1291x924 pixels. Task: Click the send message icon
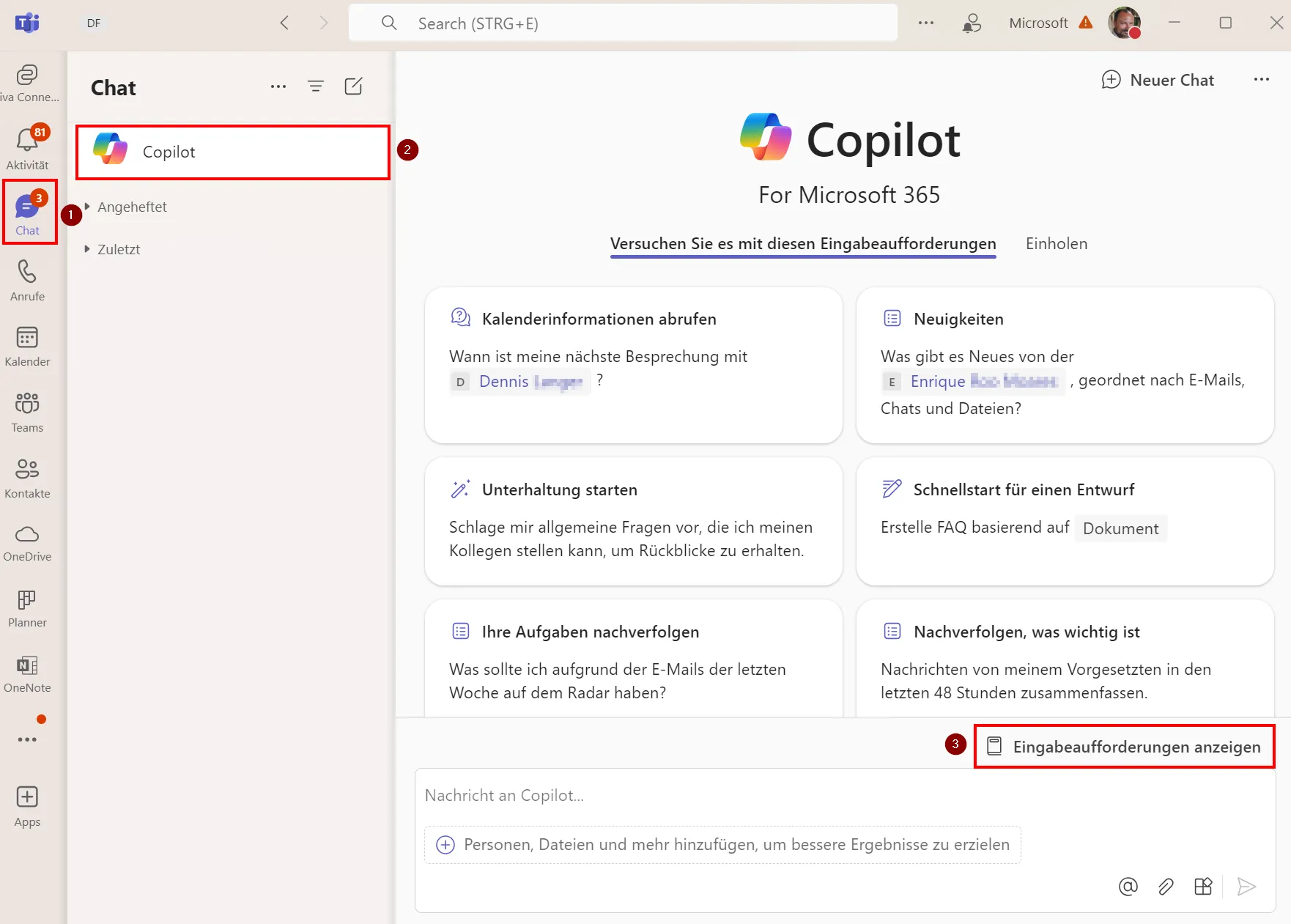tap(1248, 887)
